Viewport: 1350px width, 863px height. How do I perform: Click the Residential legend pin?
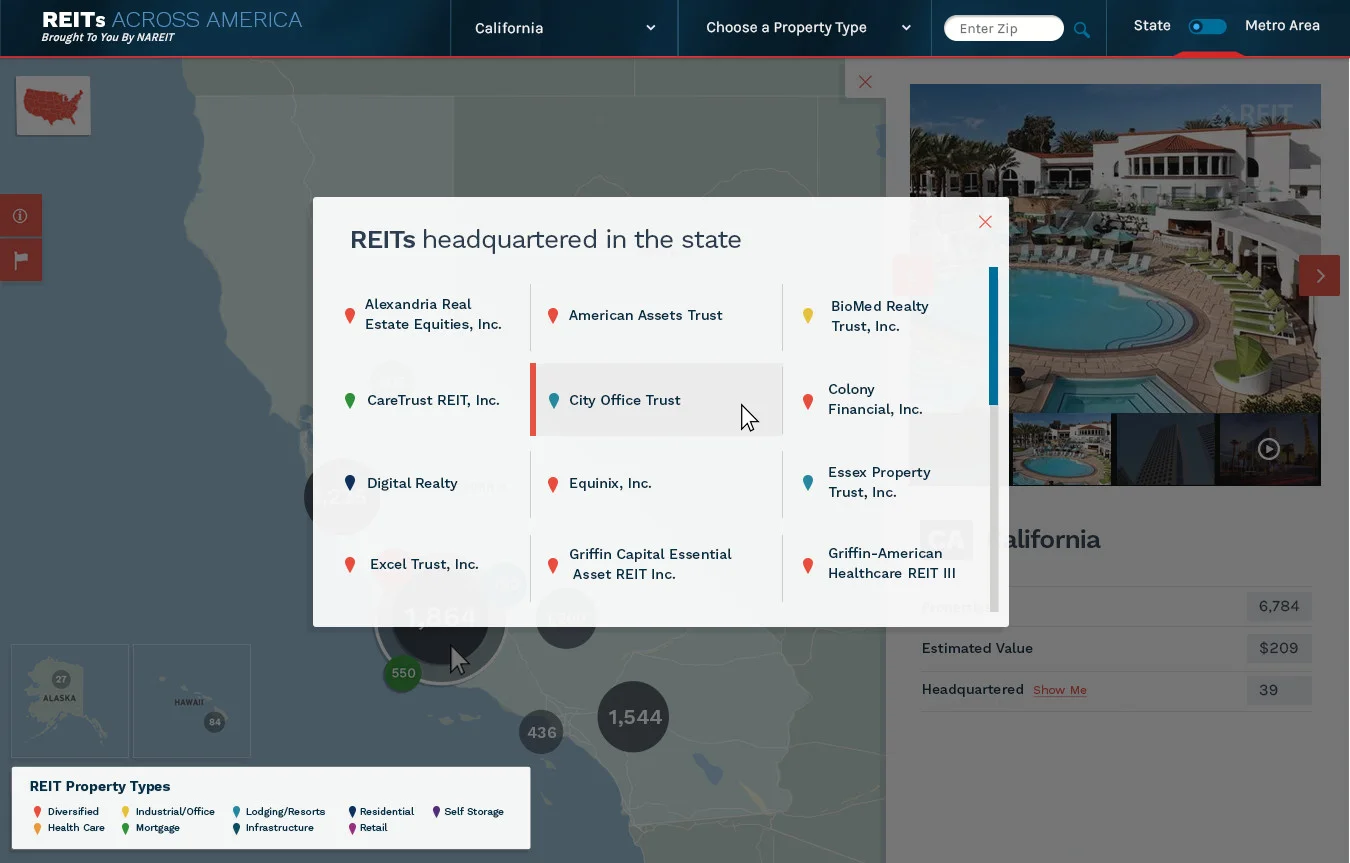point(352,812)
